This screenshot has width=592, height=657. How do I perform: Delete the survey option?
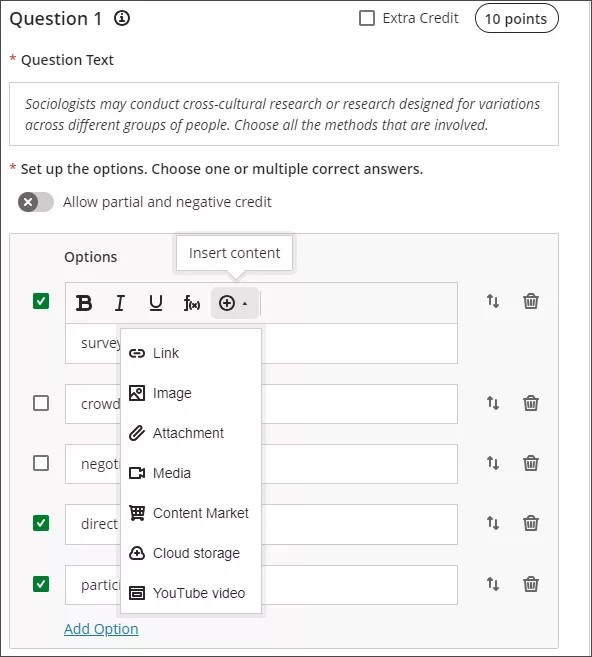[530, 301]
